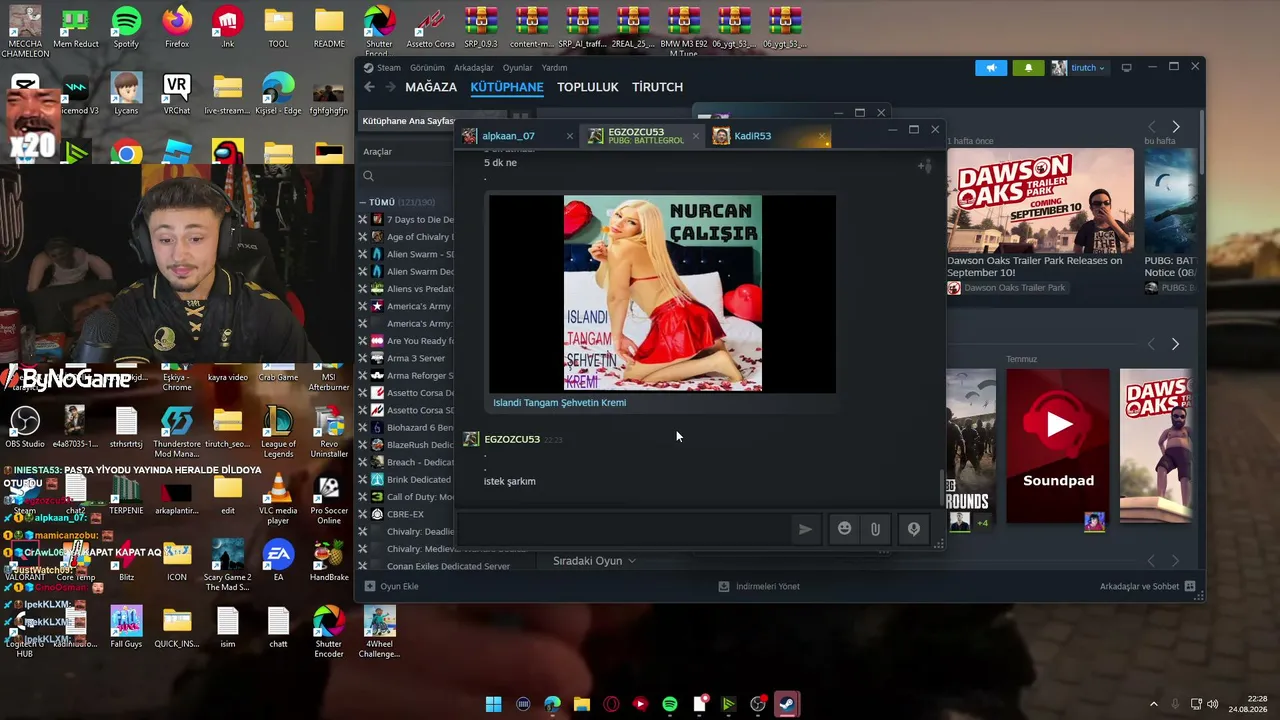
Task: Select the League of Legends desktop icon
Action: pyautogui.click(x=278, y=432)
